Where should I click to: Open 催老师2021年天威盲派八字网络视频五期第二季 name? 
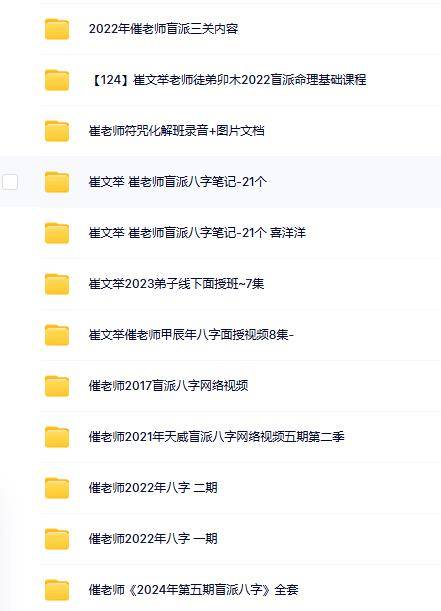click(x=217, y=437)
